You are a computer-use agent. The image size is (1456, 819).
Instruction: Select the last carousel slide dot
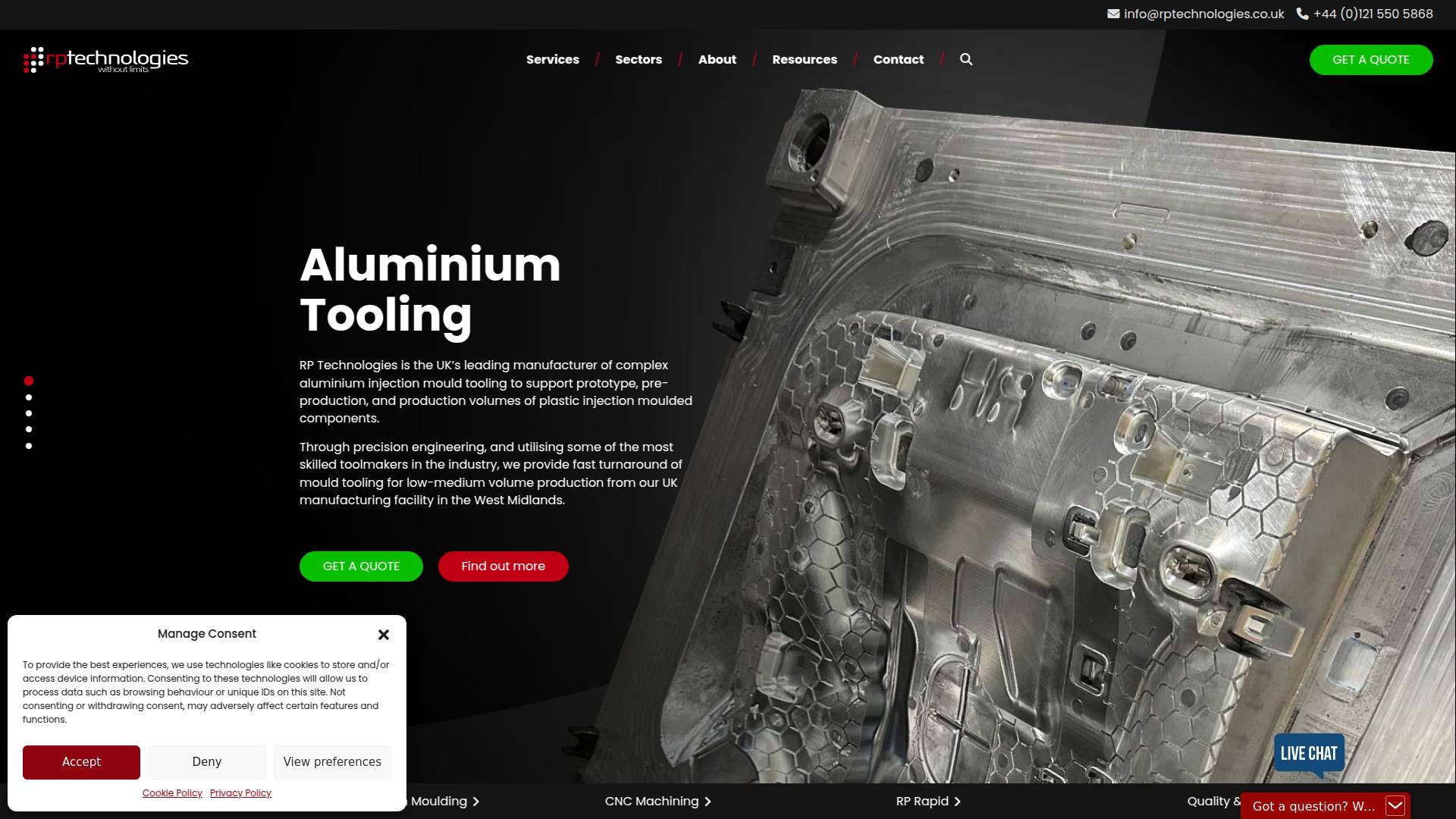pyautogui.click(x=29, y=446)
